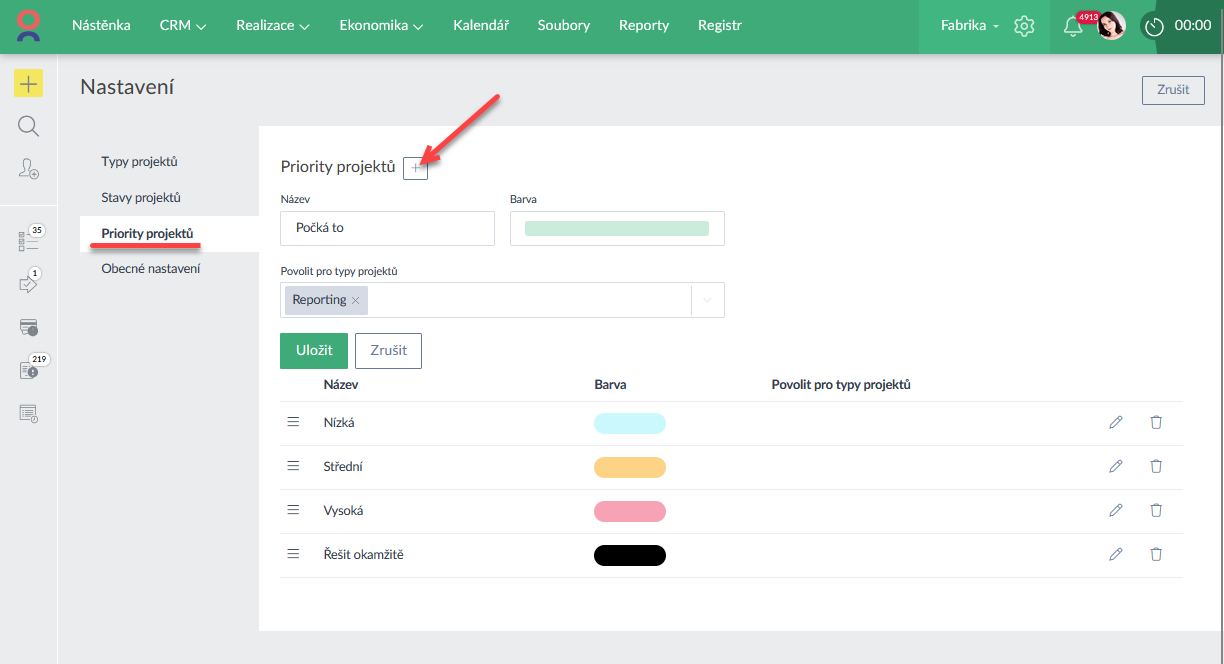The image size is (1224, 664).
Task: Click the Název input field
Action: click(x=387, y=228)
